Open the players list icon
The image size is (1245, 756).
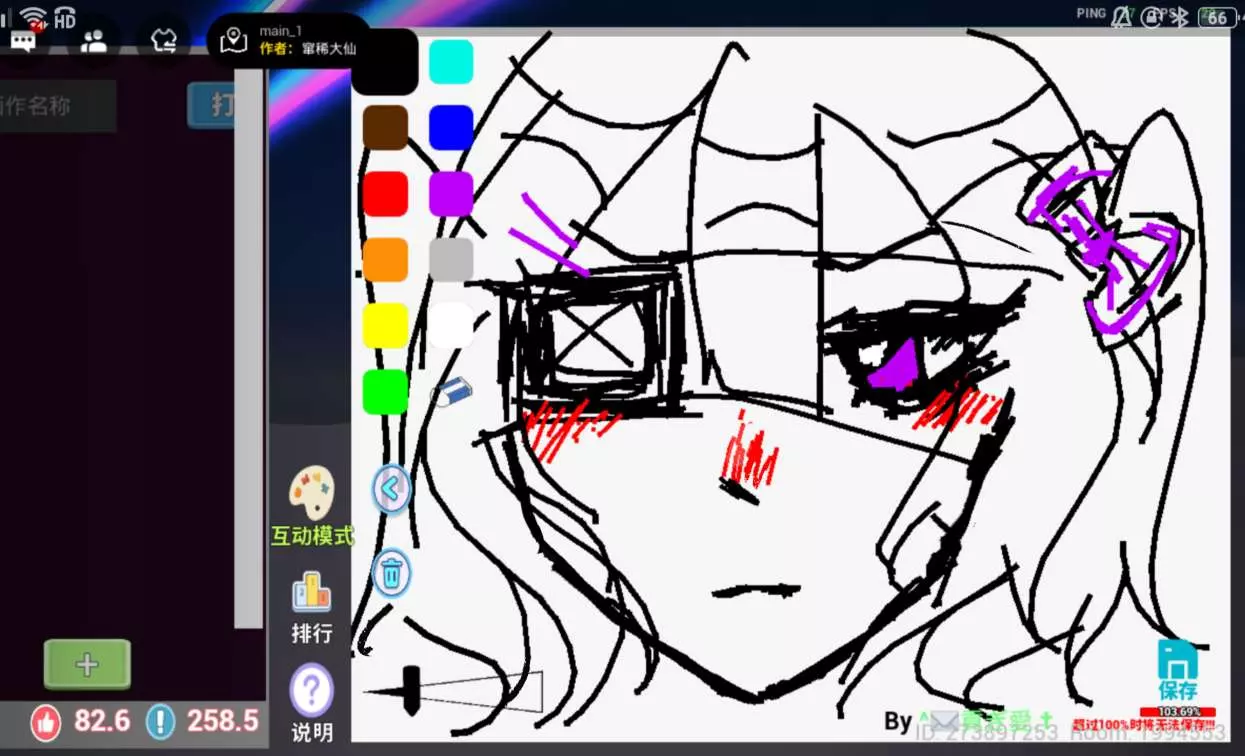pos(94,41)
